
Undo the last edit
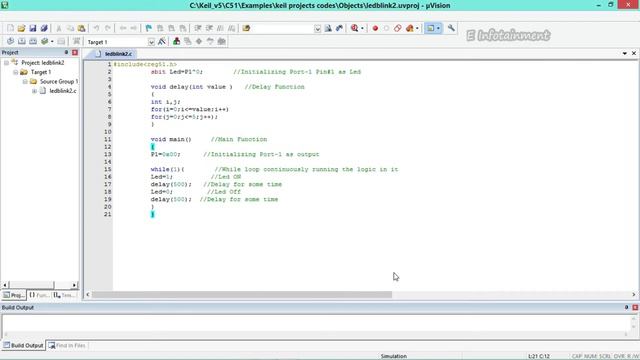(x=96, y=28)
